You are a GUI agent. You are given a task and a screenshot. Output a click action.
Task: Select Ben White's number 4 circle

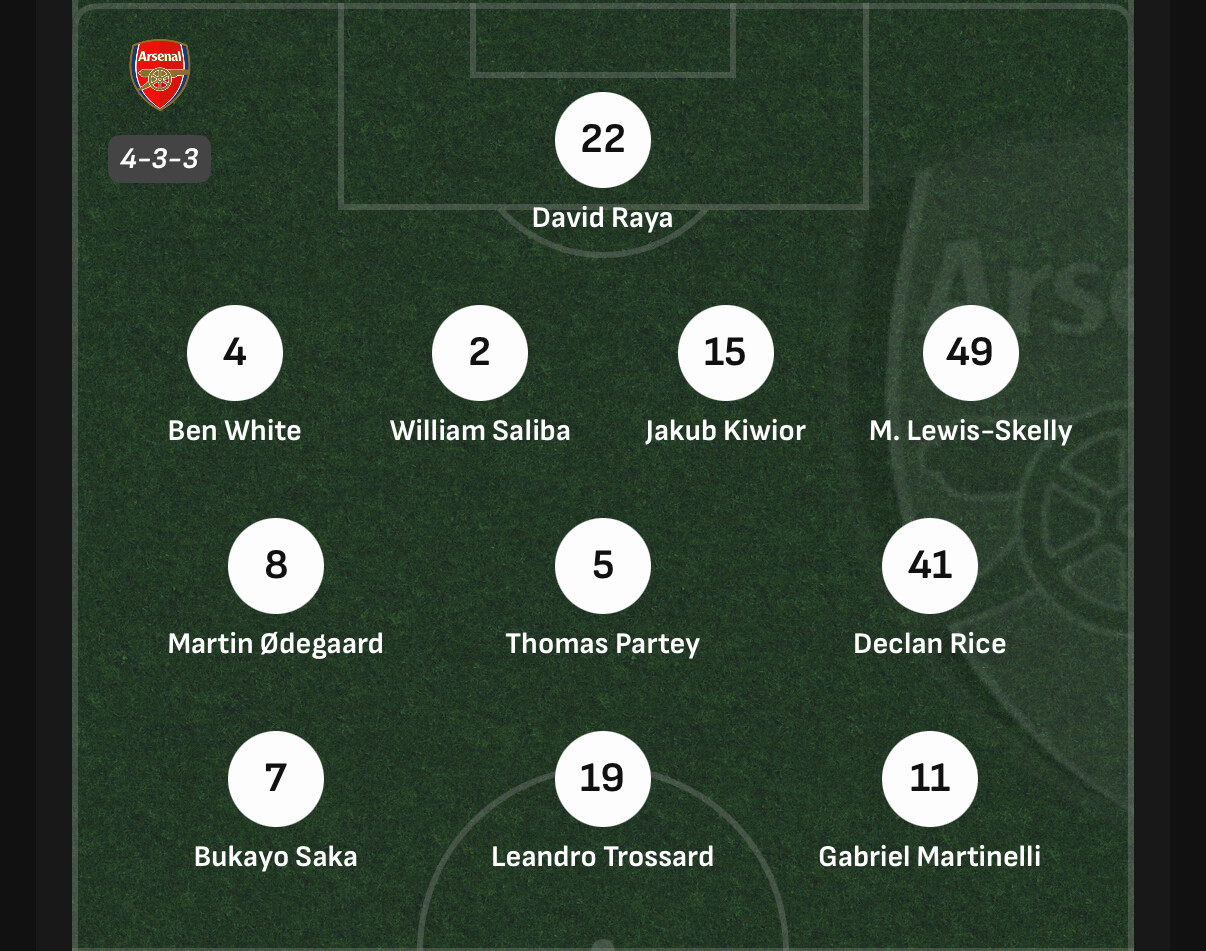coord(235,353)
